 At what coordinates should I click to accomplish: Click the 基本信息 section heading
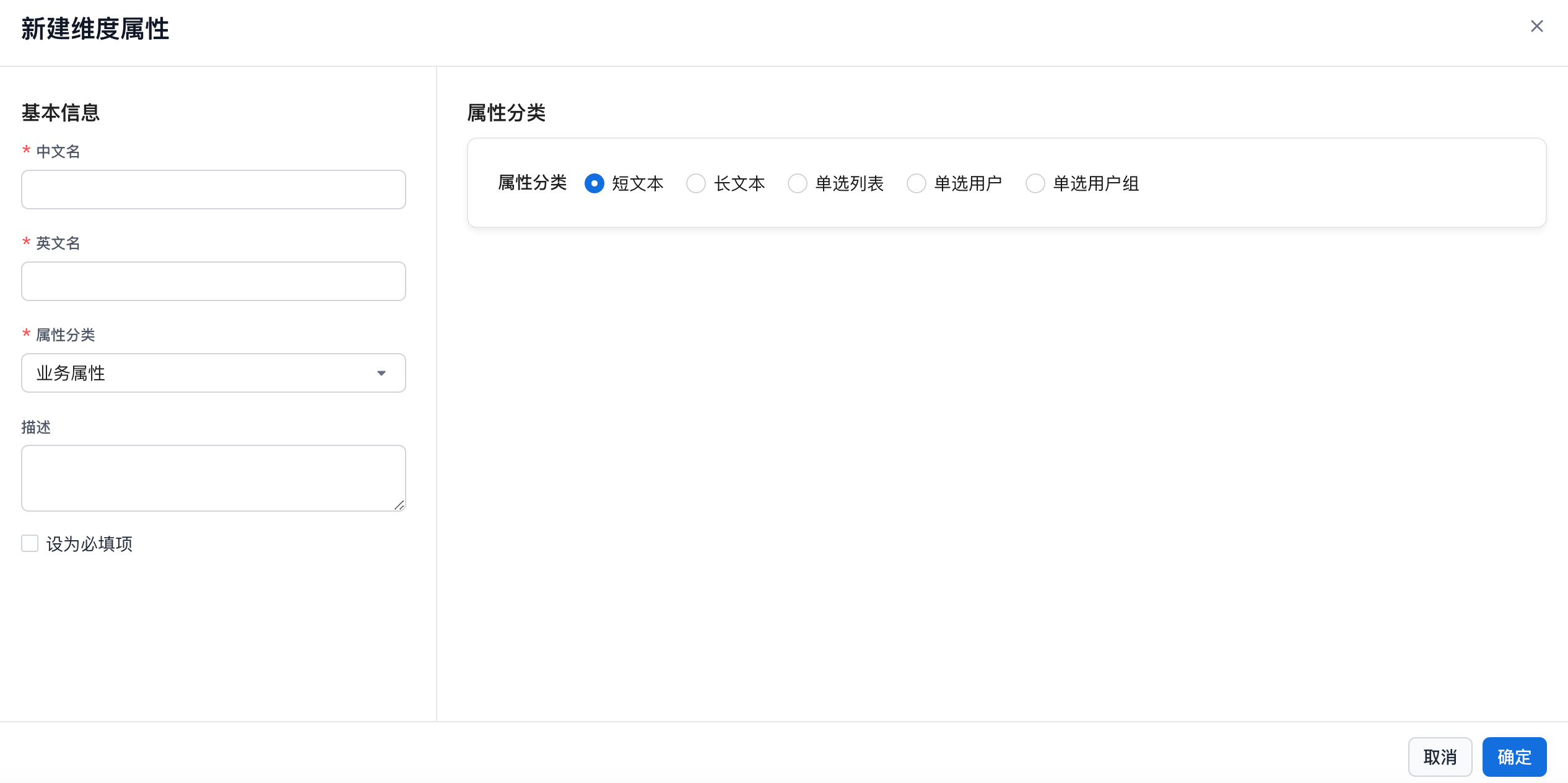[x=61, y=113]
